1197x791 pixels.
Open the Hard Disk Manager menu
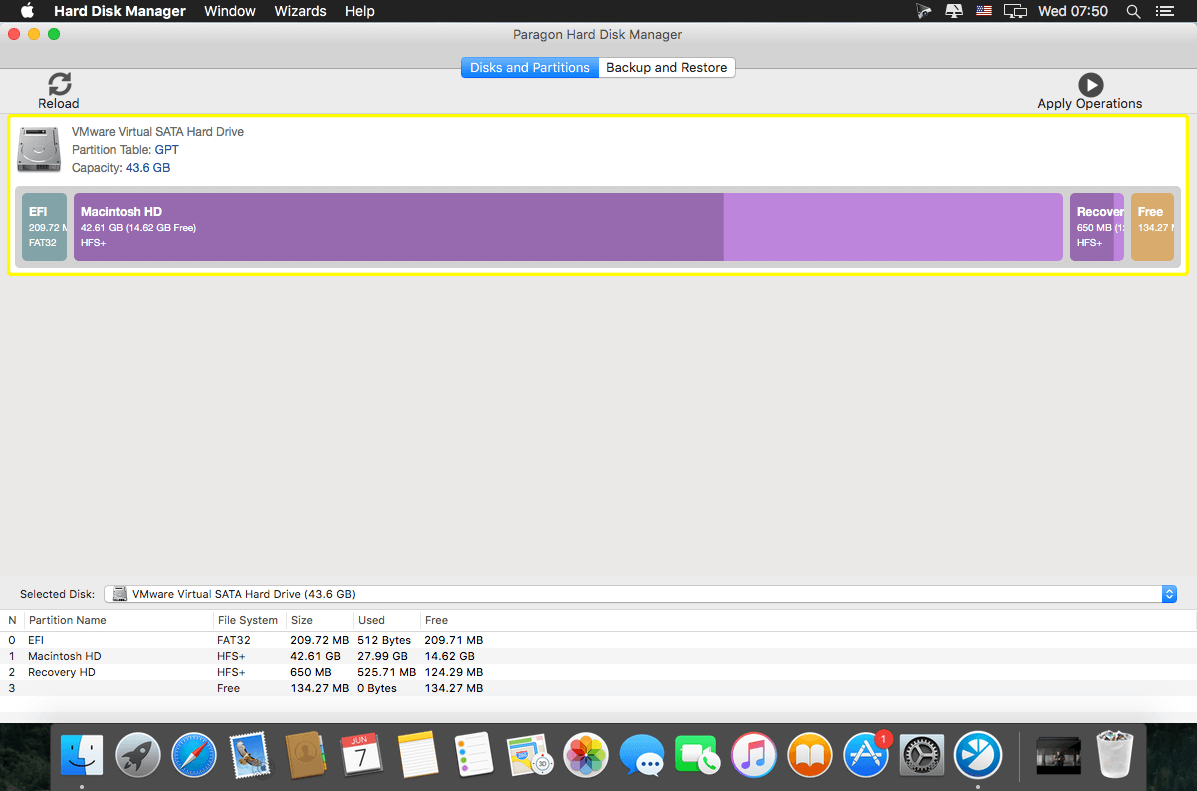[120, 11]
